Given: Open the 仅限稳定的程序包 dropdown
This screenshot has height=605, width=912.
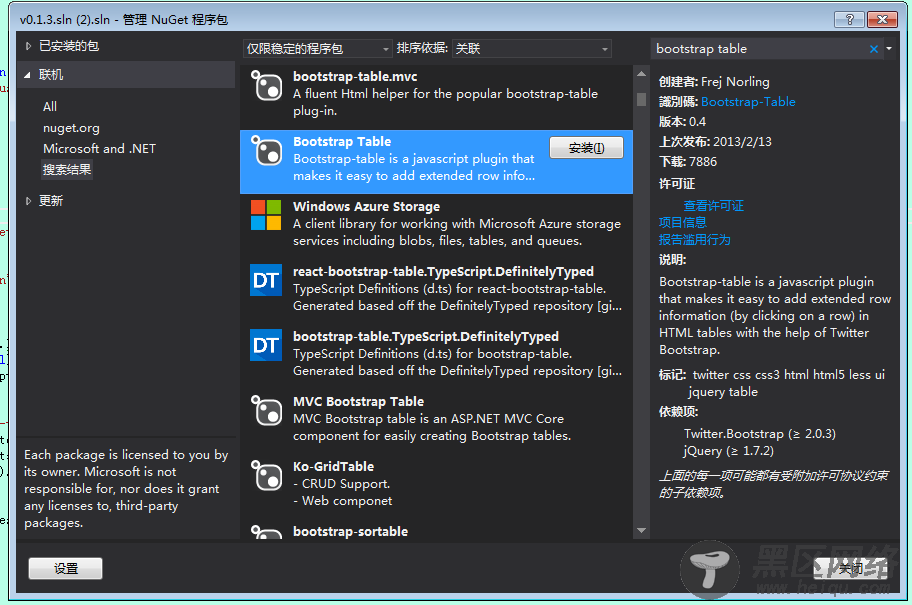Looking at the screenshot, I should [x=317, y=49].
